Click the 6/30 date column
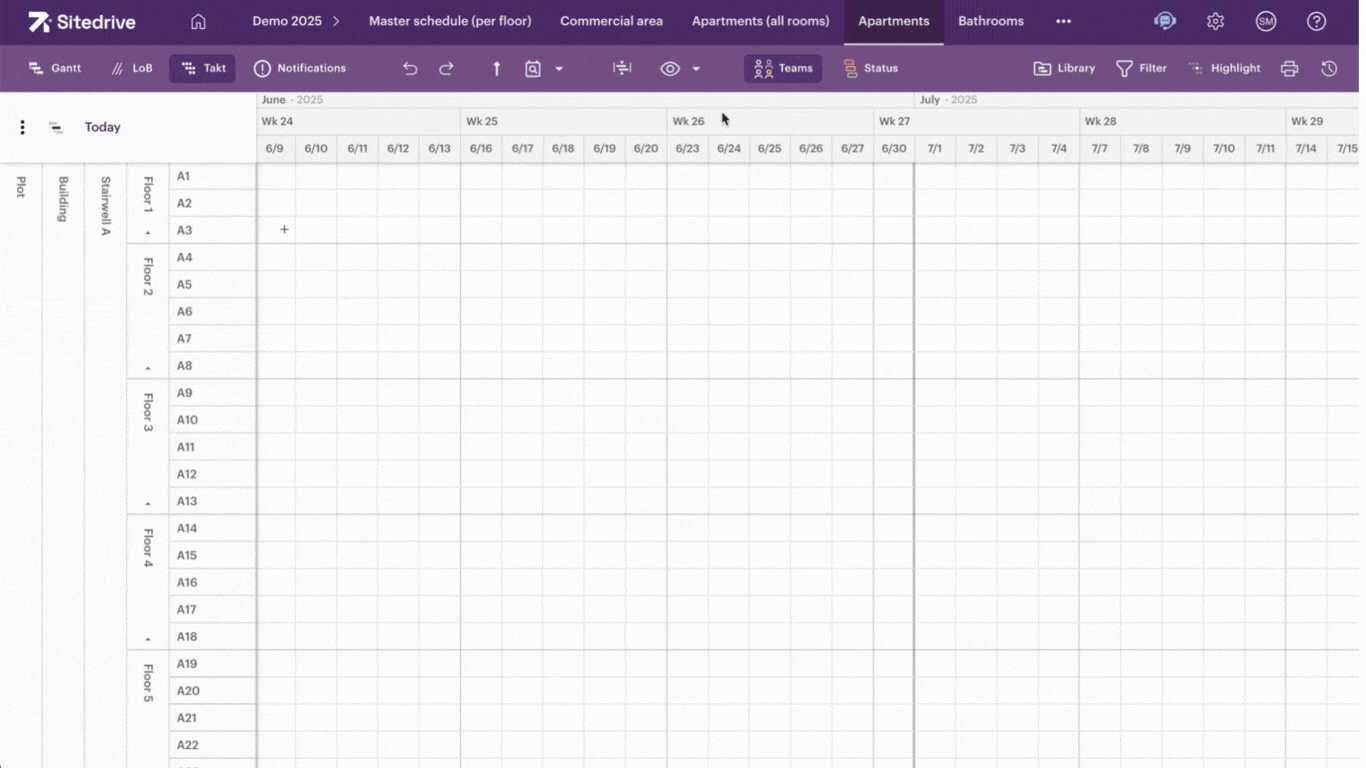This screenshot has height=768, width=1366. 894,148
